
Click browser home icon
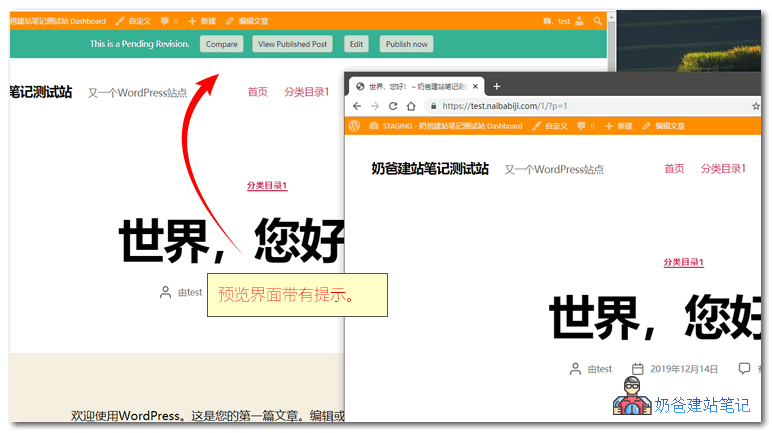pos(411,106)
